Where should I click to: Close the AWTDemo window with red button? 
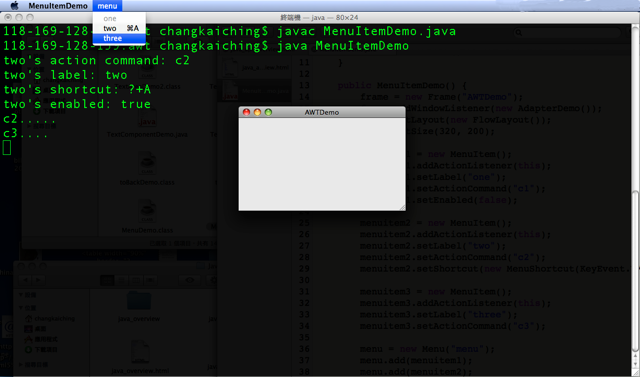[x=246, y=112]
